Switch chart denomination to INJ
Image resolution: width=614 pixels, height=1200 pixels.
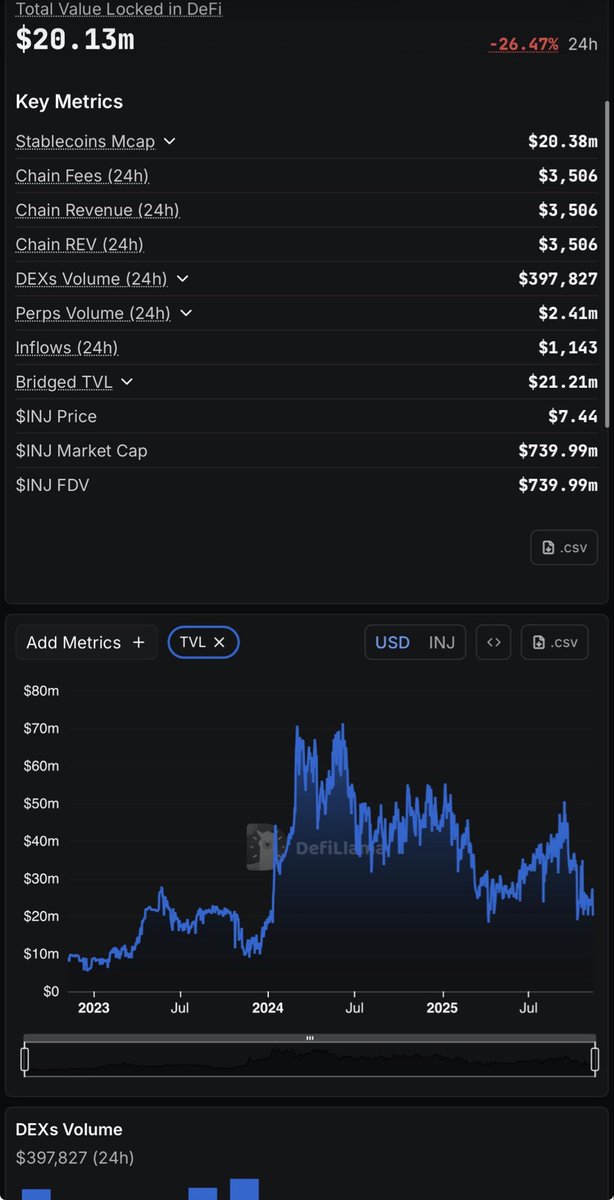point(442,642)
